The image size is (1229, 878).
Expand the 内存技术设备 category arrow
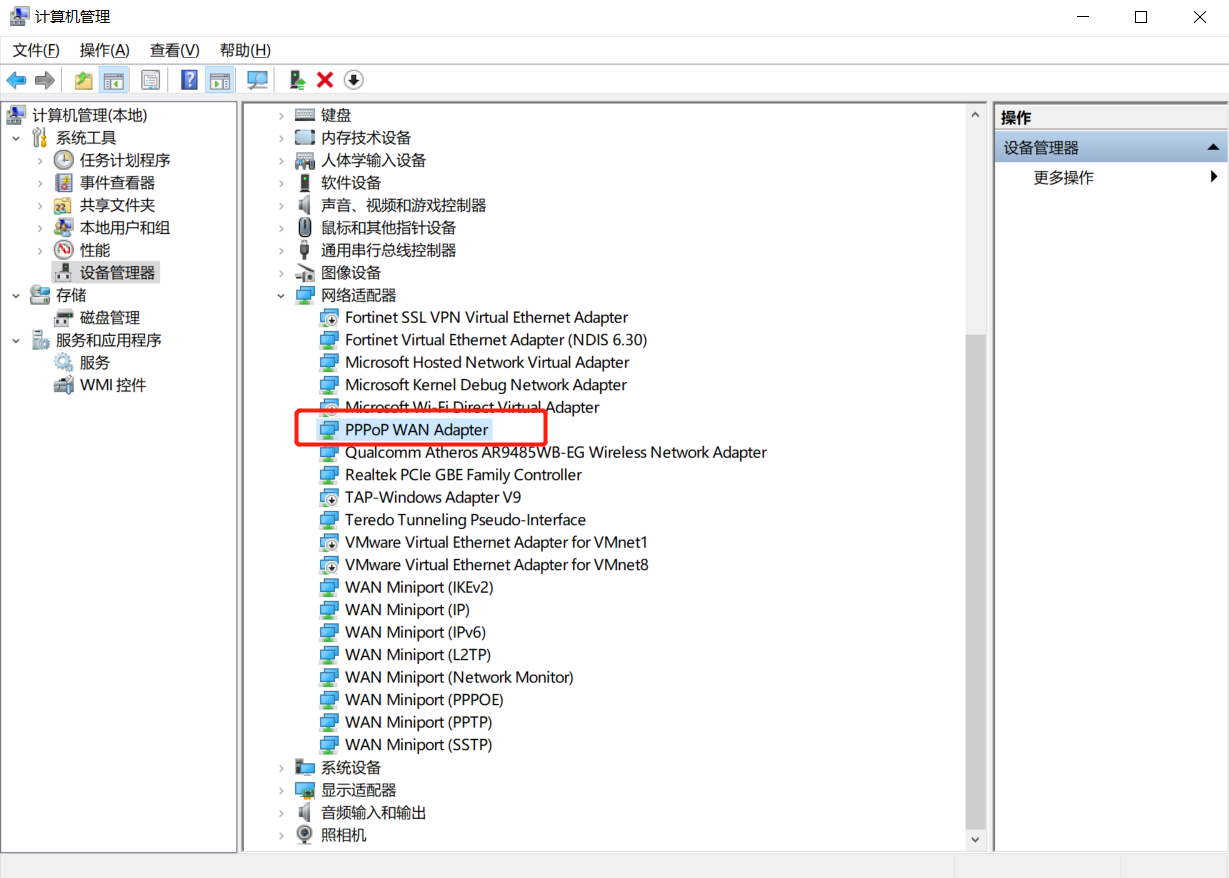281,138
